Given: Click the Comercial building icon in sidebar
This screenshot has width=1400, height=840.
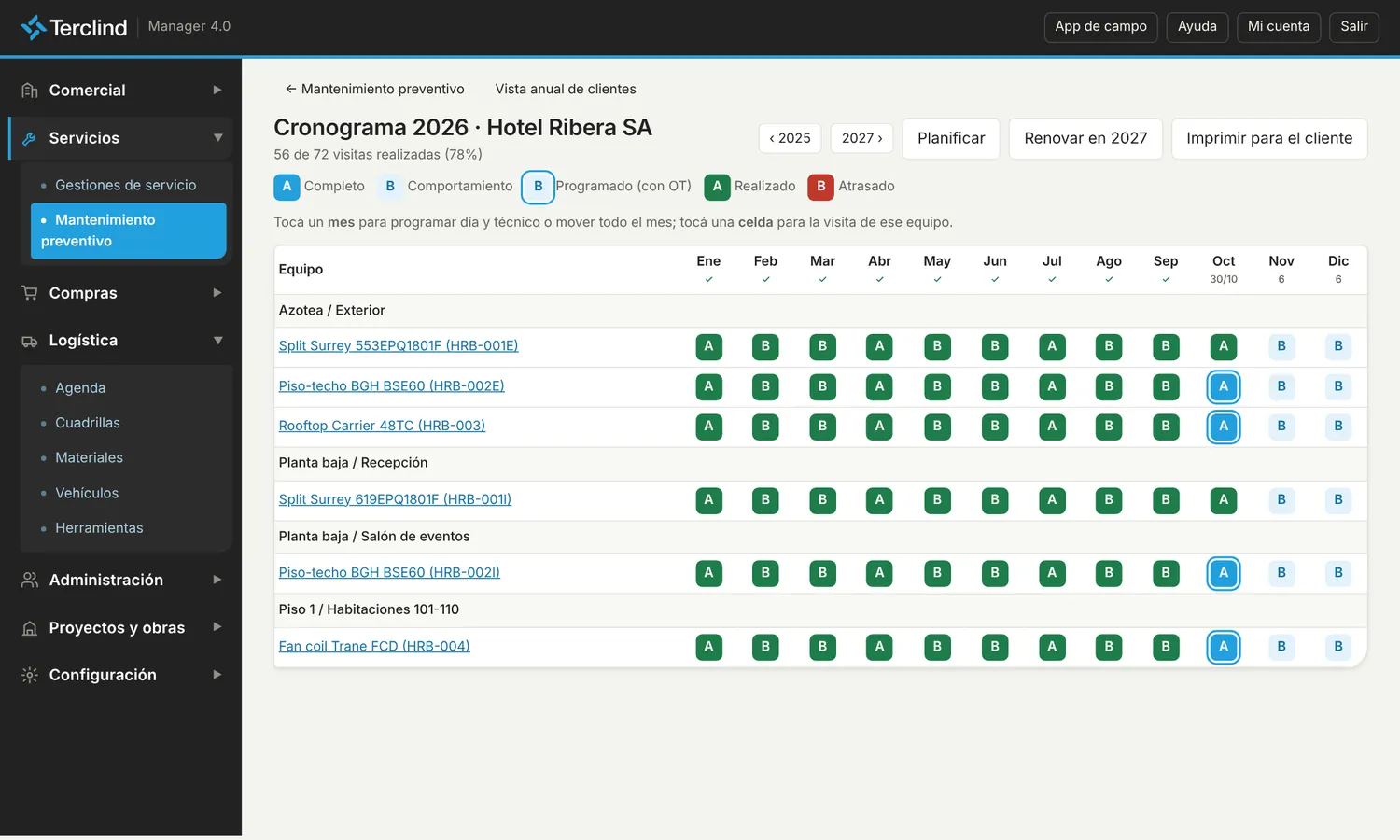Looking at the screenshot, I should coord(30,91).
